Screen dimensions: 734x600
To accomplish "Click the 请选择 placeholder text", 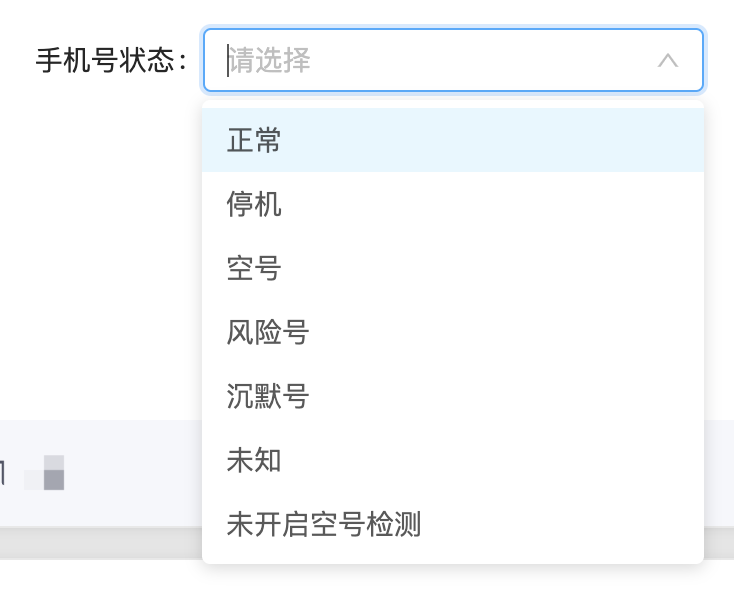I will pos(270,60).
